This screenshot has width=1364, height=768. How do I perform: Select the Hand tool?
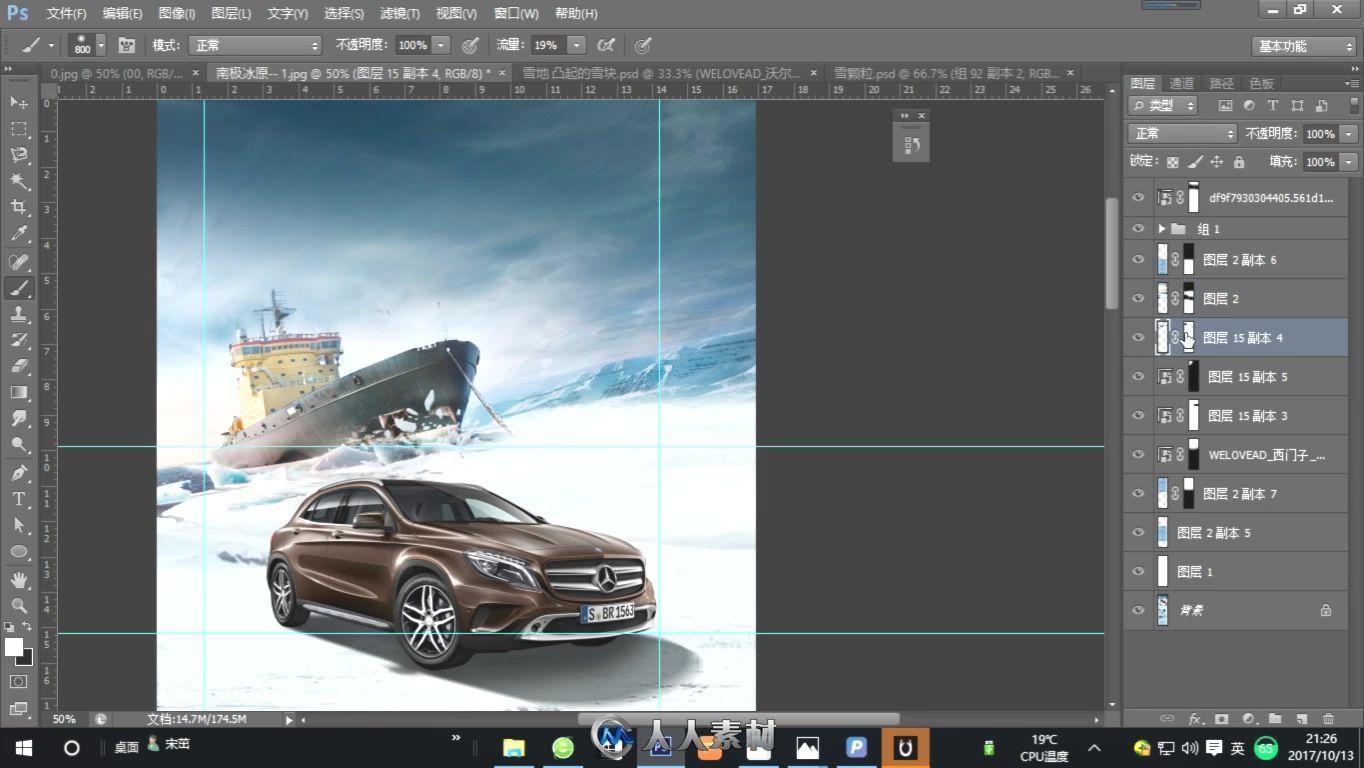pos(18,579)
